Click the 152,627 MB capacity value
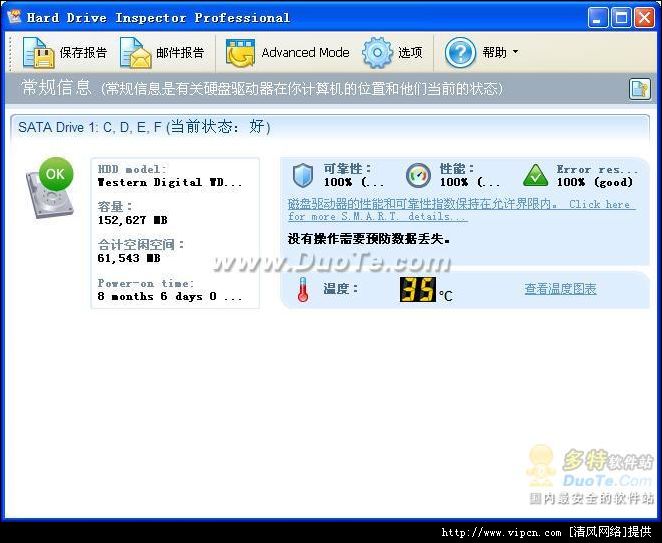Screen dimensions: 662x543 133,220
